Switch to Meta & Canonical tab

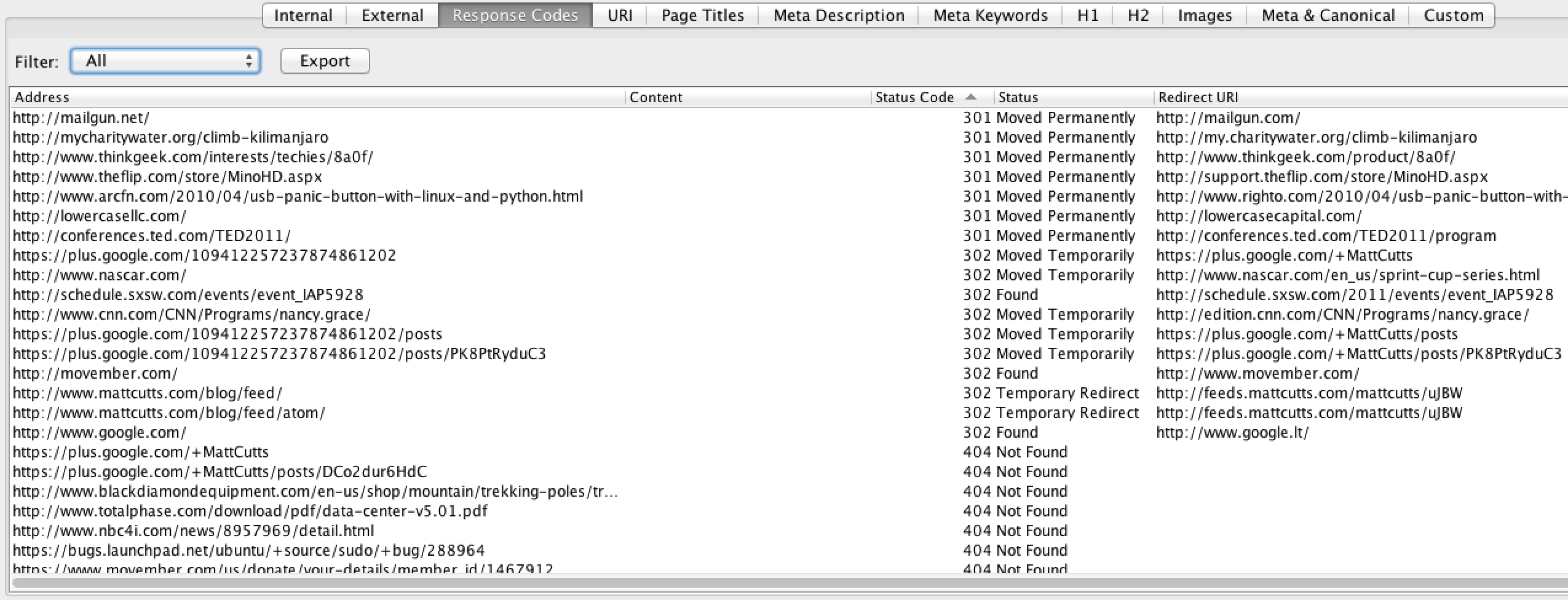click(x=1328, y=15)
